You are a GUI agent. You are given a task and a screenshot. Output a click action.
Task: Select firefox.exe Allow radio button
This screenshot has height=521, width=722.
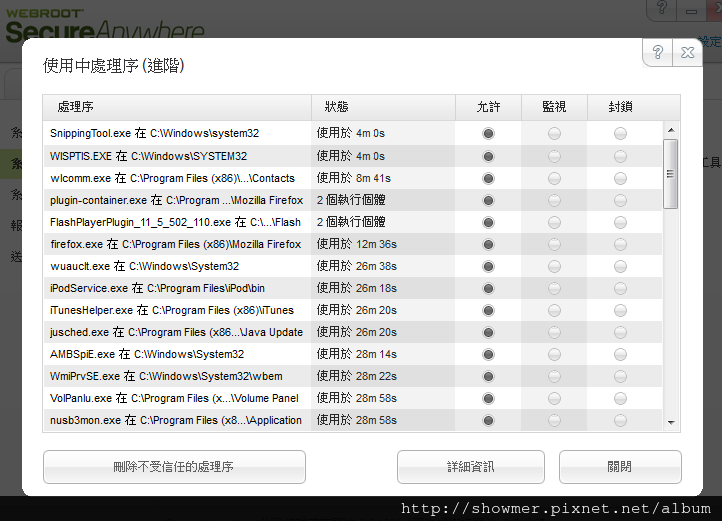(488, 244)
